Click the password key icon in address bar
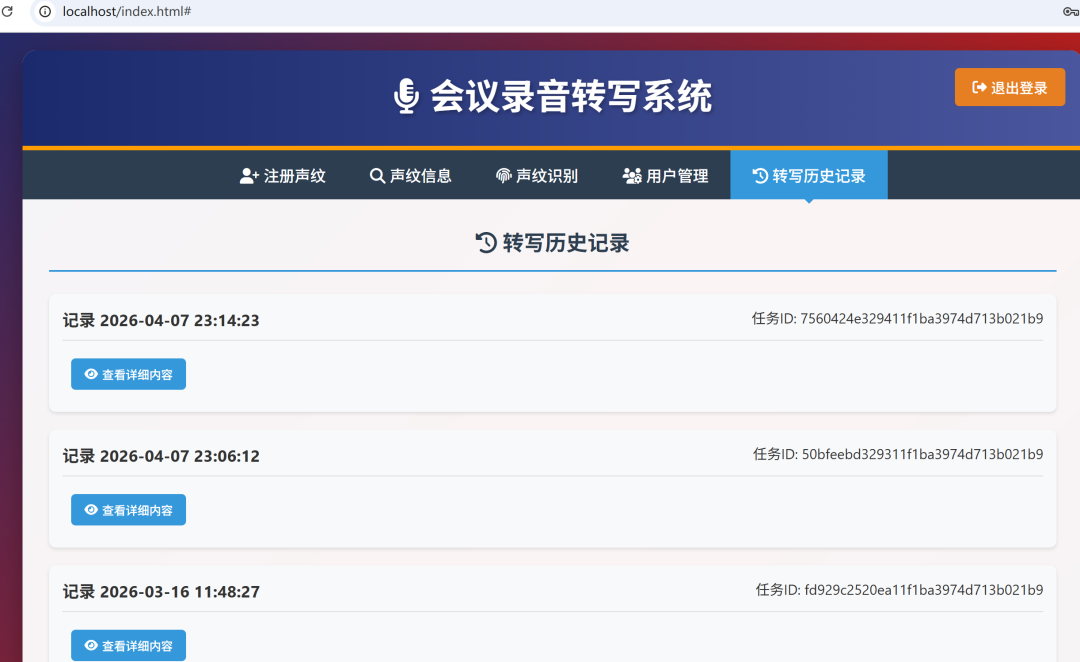The image size is (1080, 662). (x=1071, y=12)
